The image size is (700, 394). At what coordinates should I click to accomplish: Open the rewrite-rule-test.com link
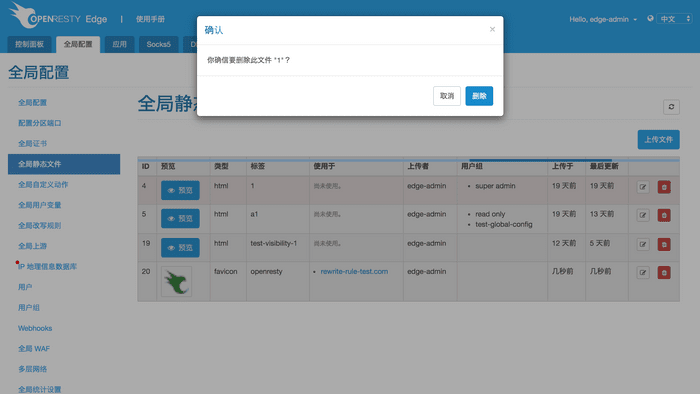(x=354, y=271)
